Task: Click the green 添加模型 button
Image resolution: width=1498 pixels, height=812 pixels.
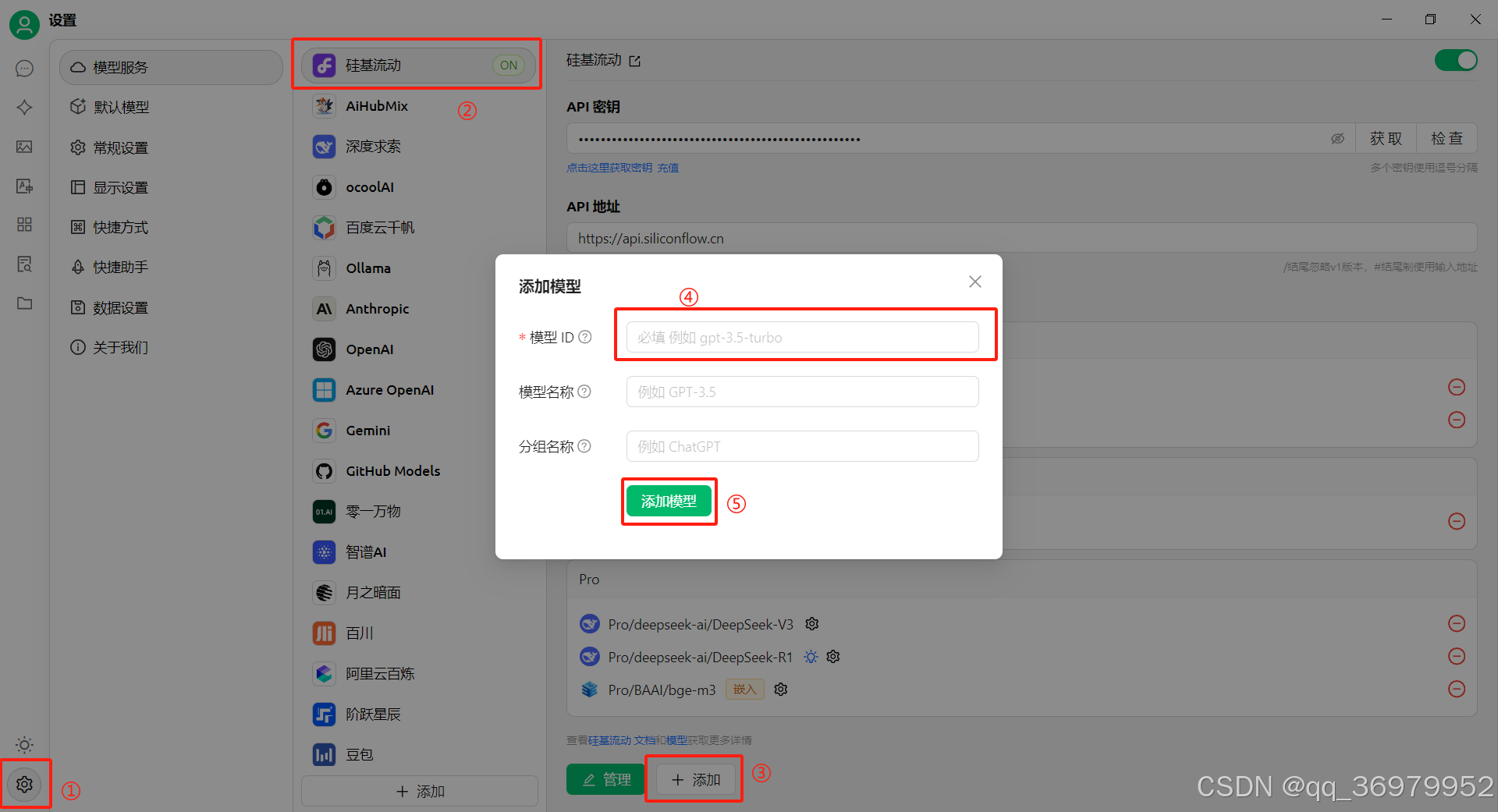Action: pyautogui.click(x=669, y=501)
